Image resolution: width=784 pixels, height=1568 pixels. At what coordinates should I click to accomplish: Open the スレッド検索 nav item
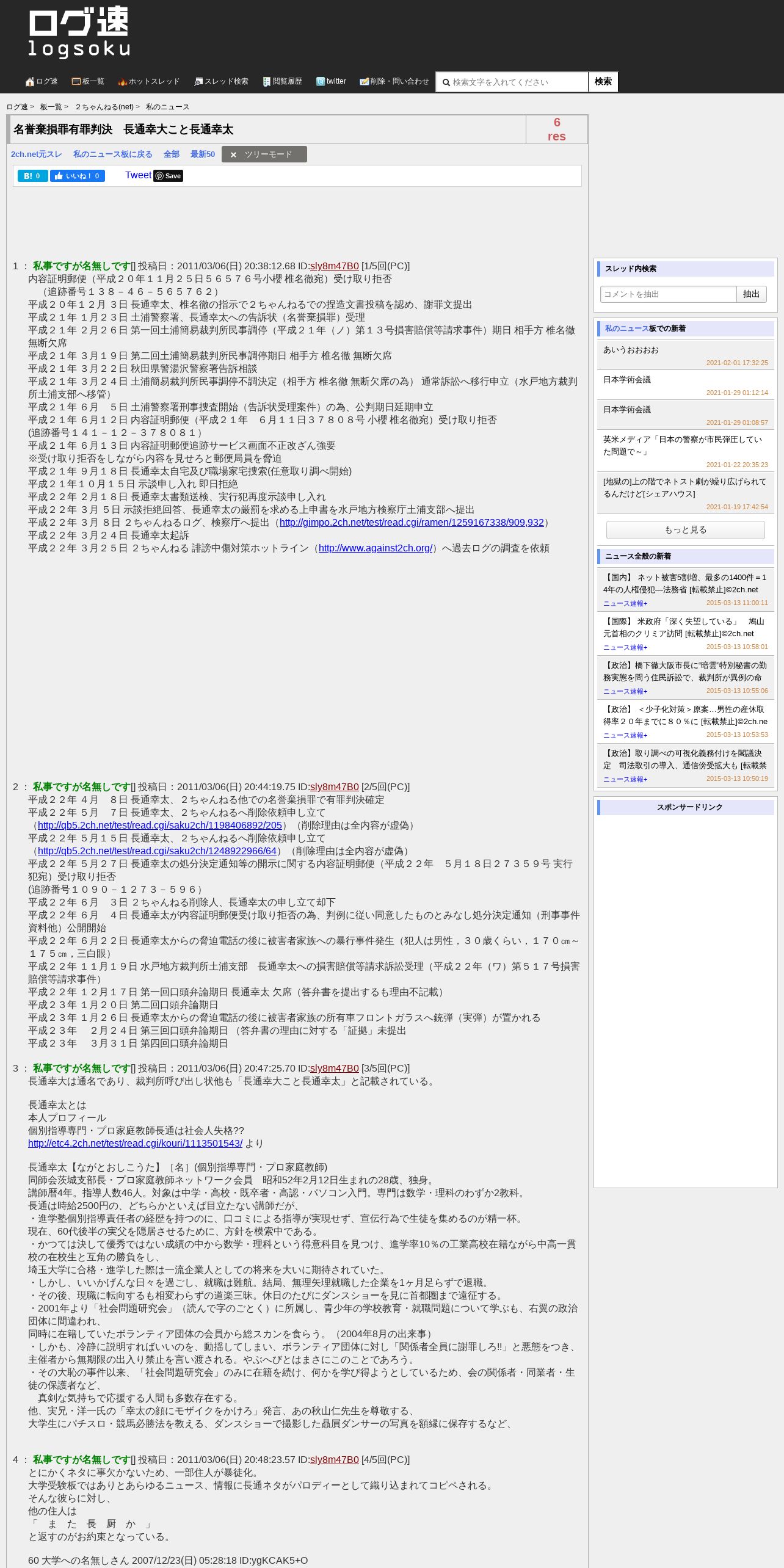click(221, 81)
